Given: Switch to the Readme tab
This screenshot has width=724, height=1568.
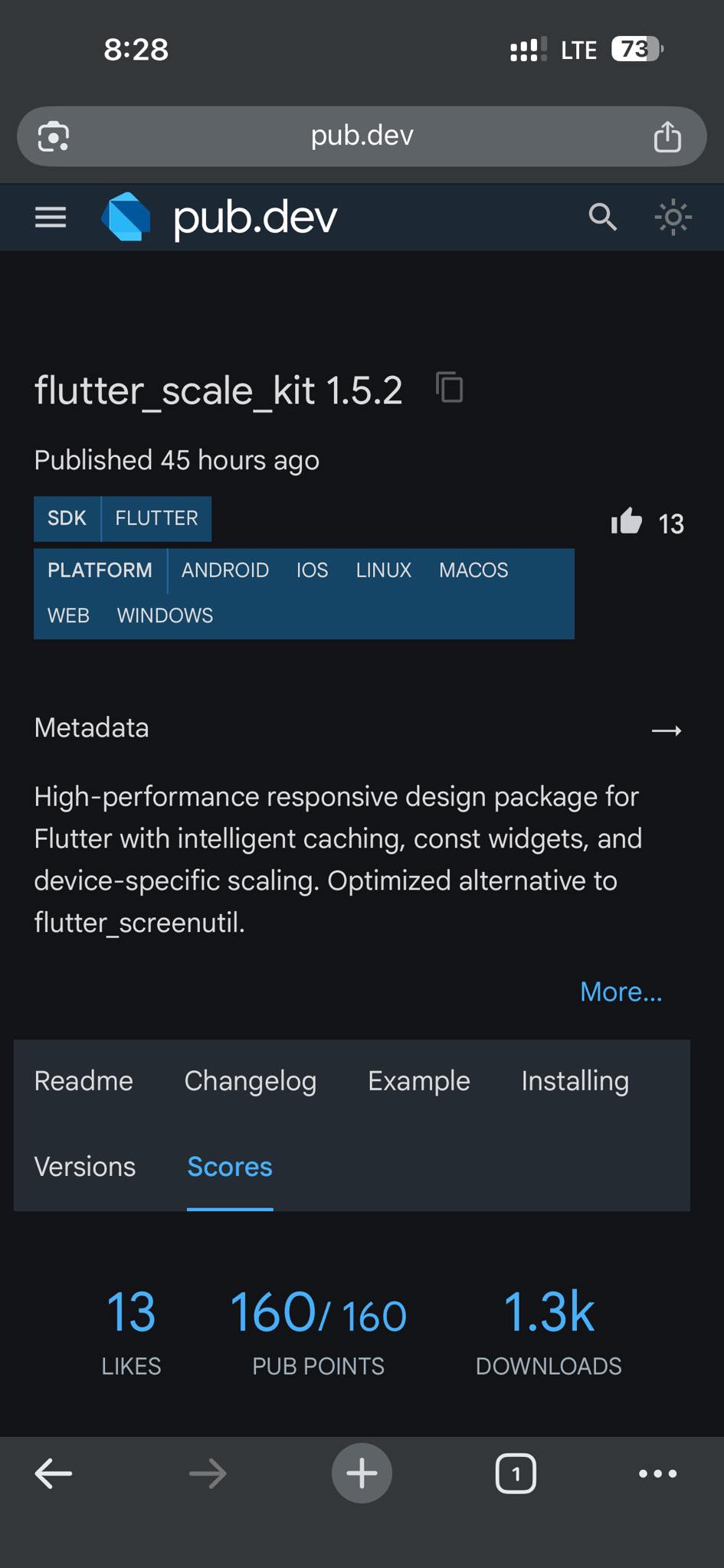Looking at the screenshot, I should (84, 1081).
